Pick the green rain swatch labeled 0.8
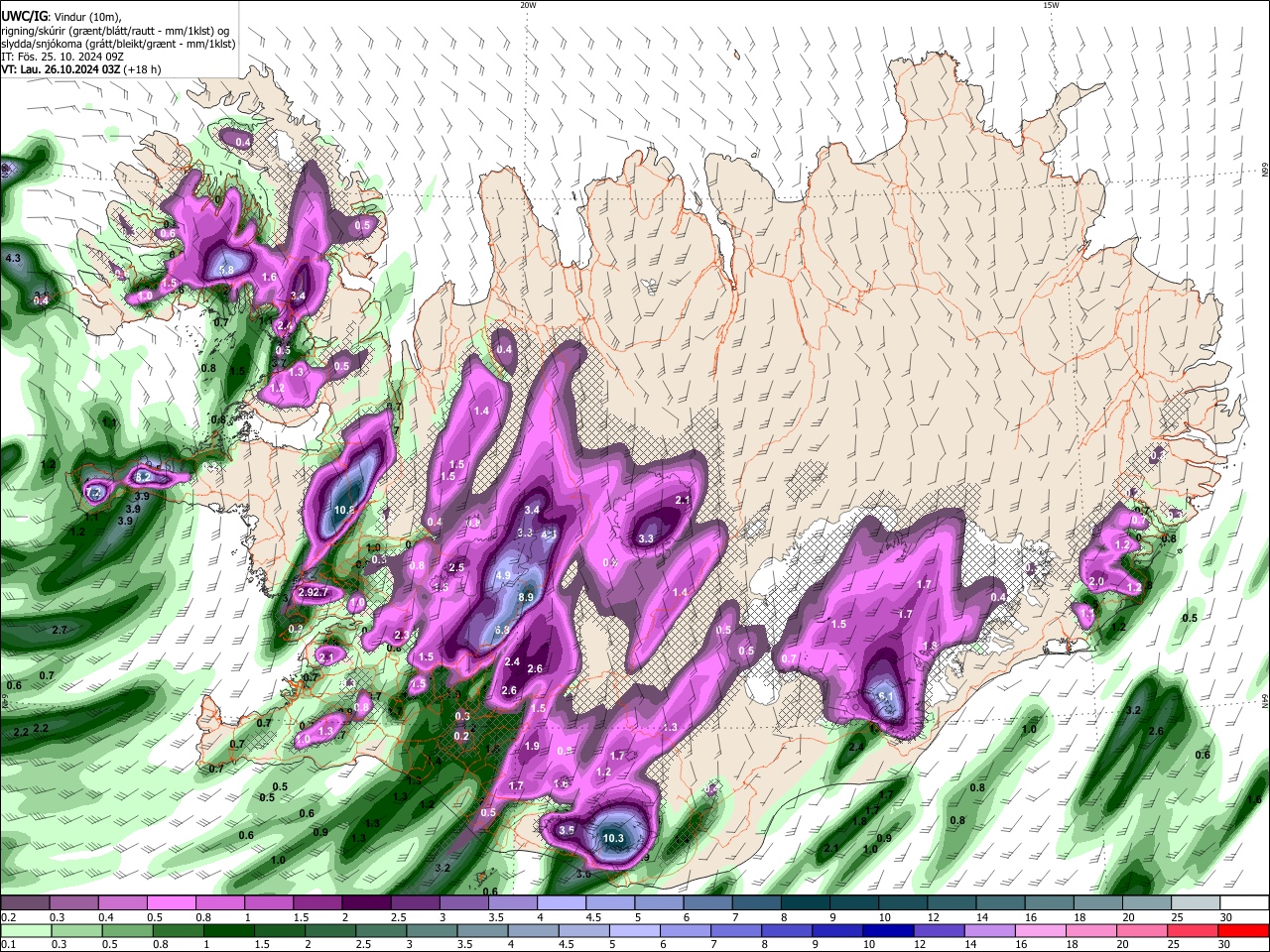 178,930
